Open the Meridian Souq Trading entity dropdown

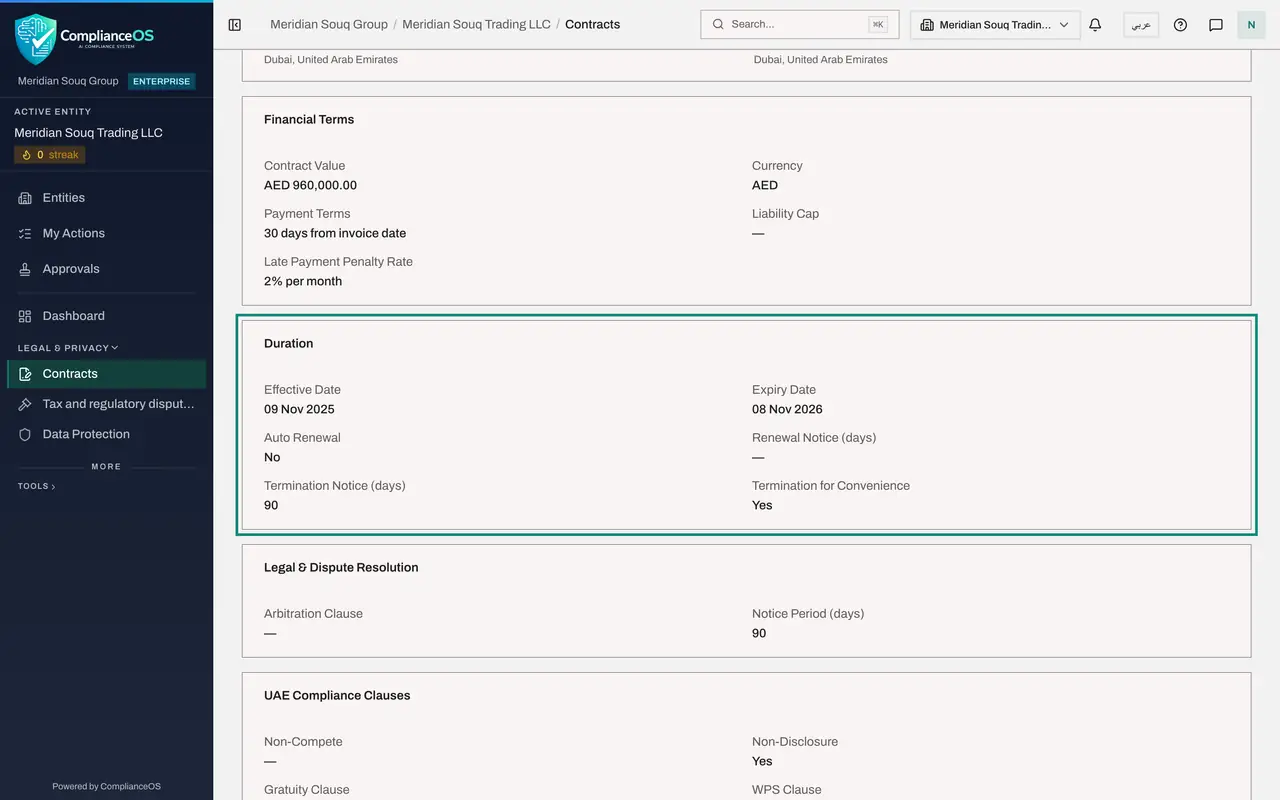click(995, 25)
